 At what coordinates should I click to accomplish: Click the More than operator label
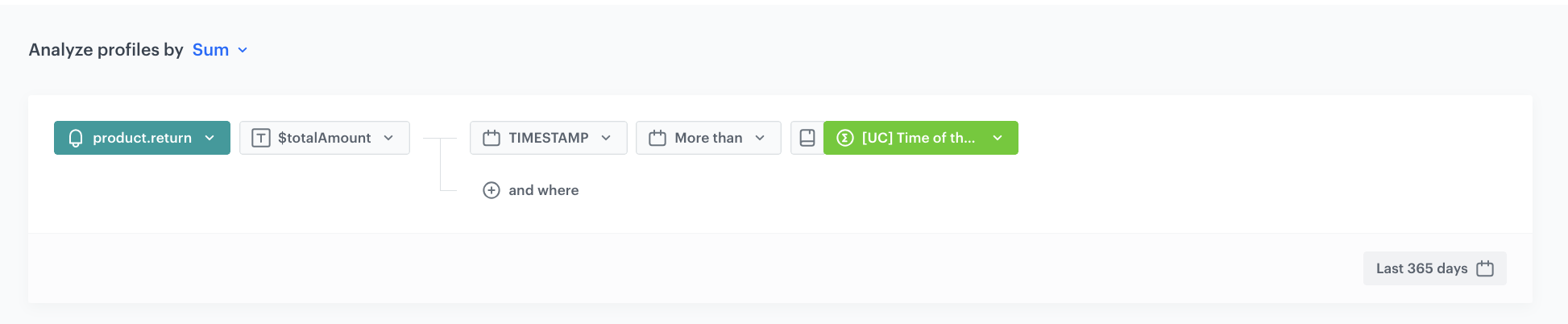[708, 138]
